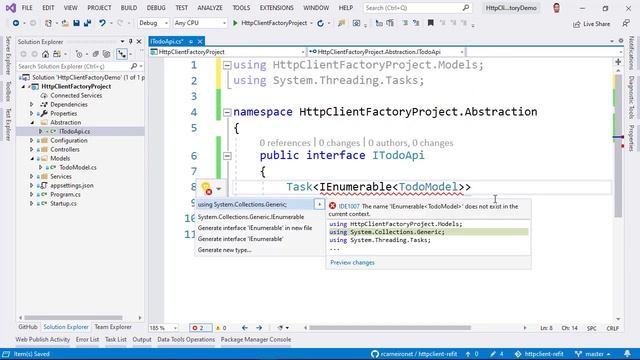Click the Navigate Backward toolbar button
Viewport: 640px width, 360px height.
pos(16,23)
